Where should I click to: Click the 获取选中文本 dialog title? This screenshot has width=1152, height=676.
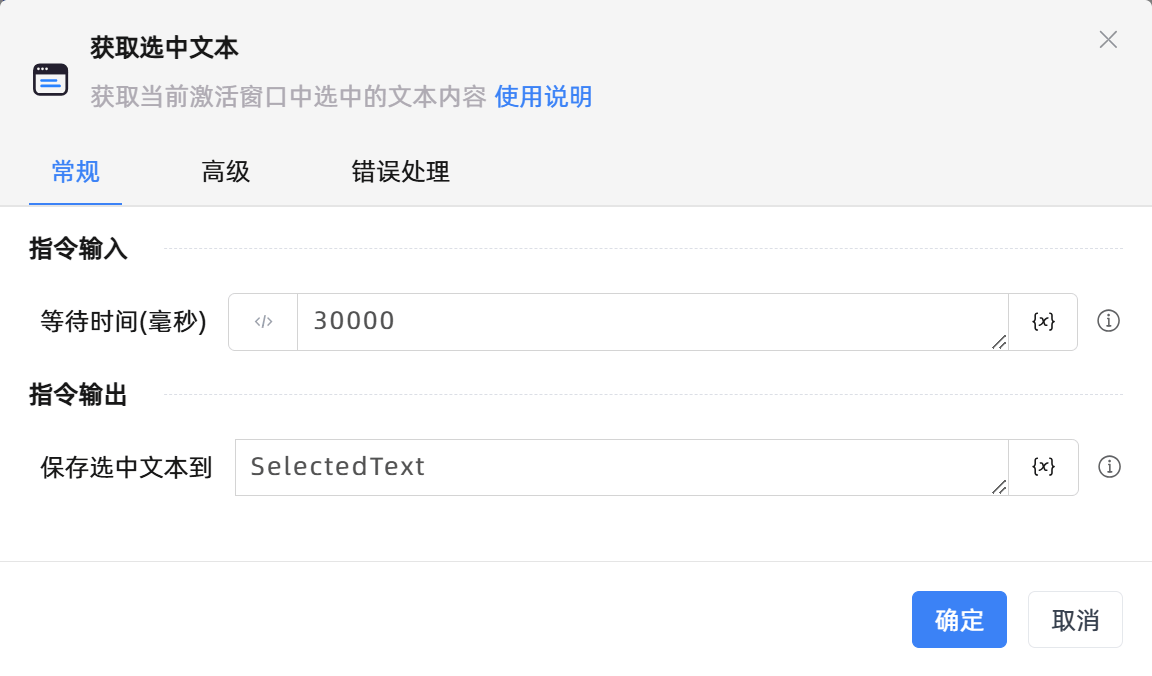[164, 47]
